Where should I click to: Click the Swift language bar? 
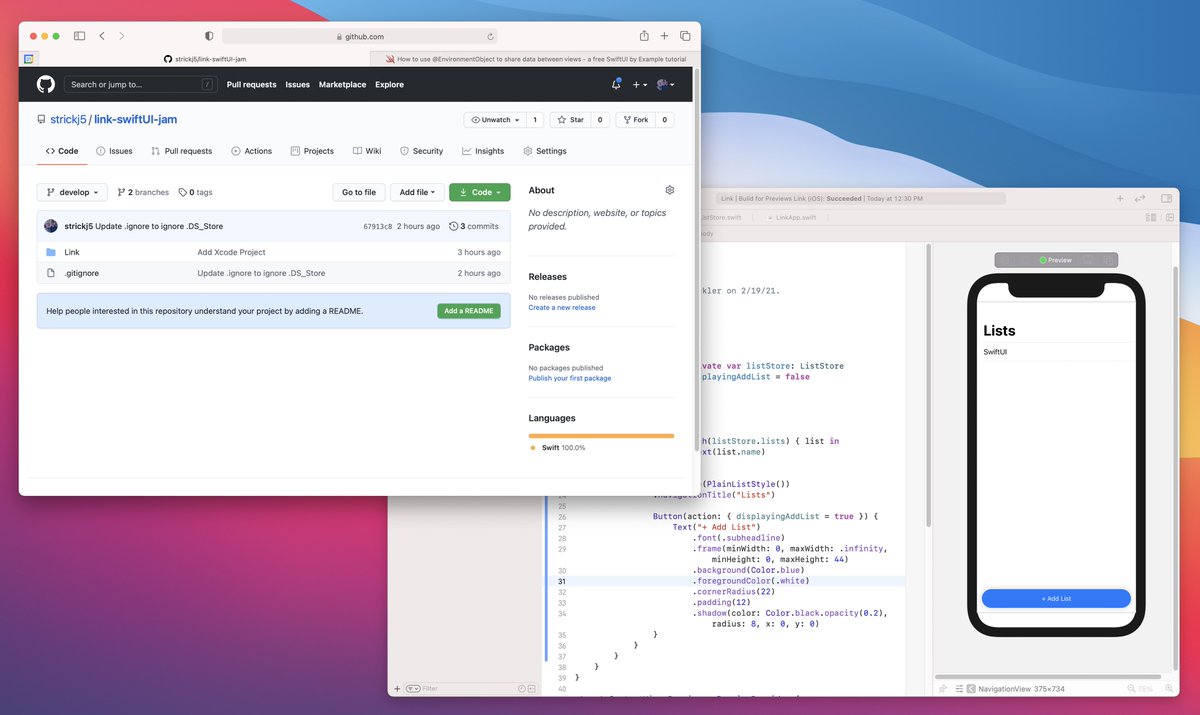click(x=601, y=436)
